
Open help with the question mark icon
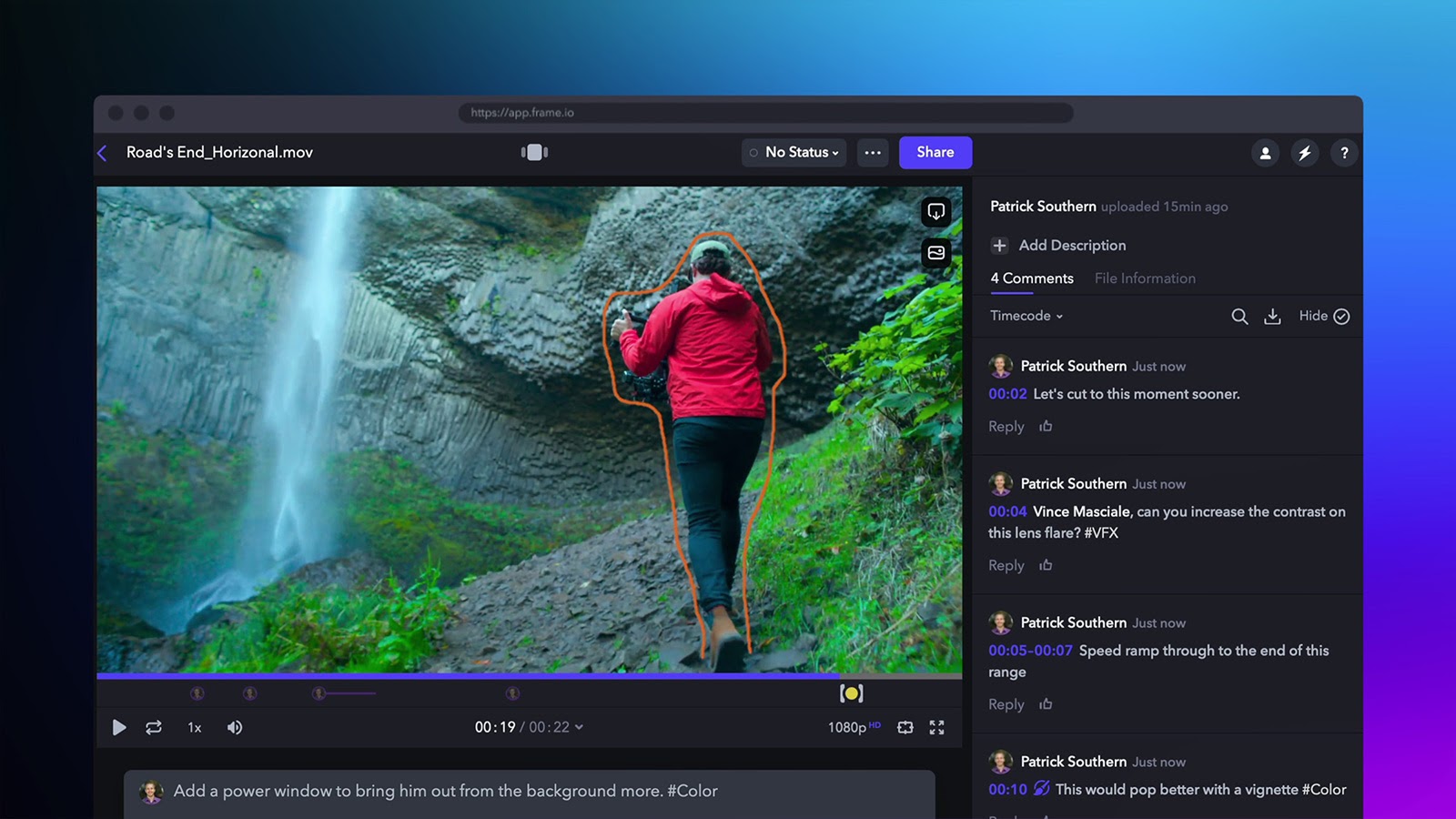[x=1344, y=153]
